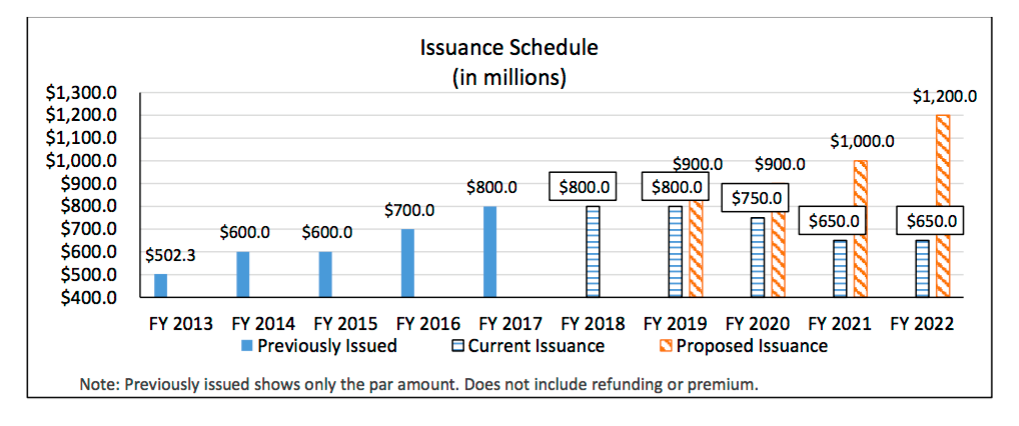The width and height of the screenshot is (1019, 426).
Task: Click the Proposed Issuance legend swatch
Action: [663, 347]
